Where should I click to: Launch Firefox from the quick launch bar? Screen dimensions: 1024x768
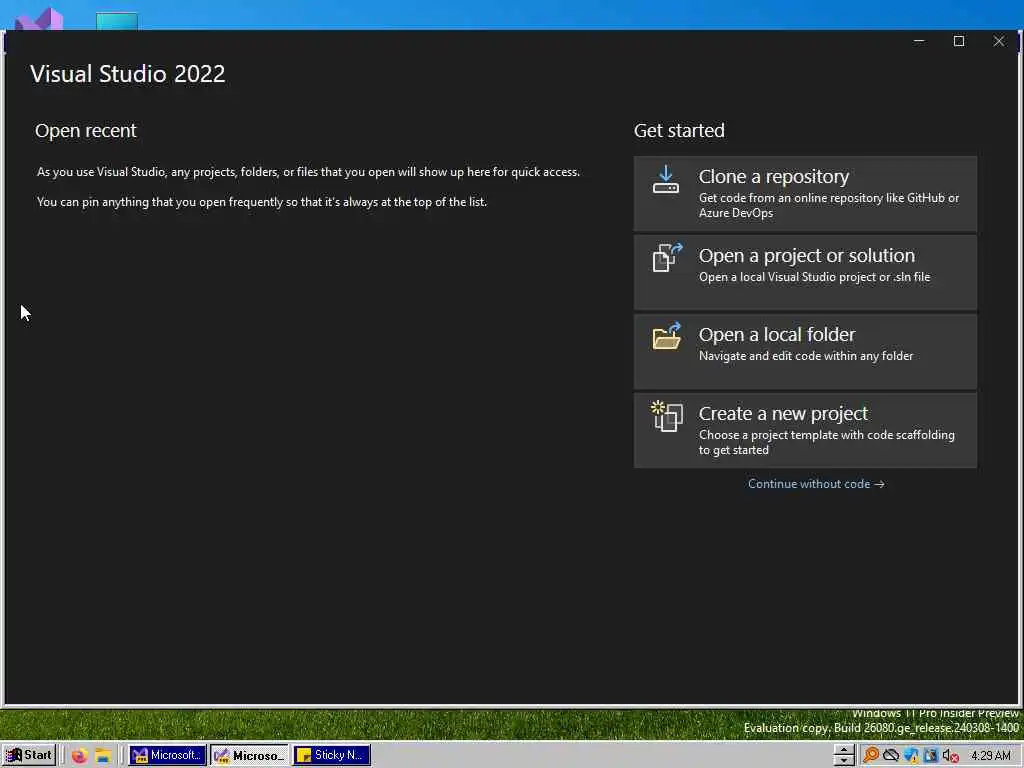tap(80, 756)
